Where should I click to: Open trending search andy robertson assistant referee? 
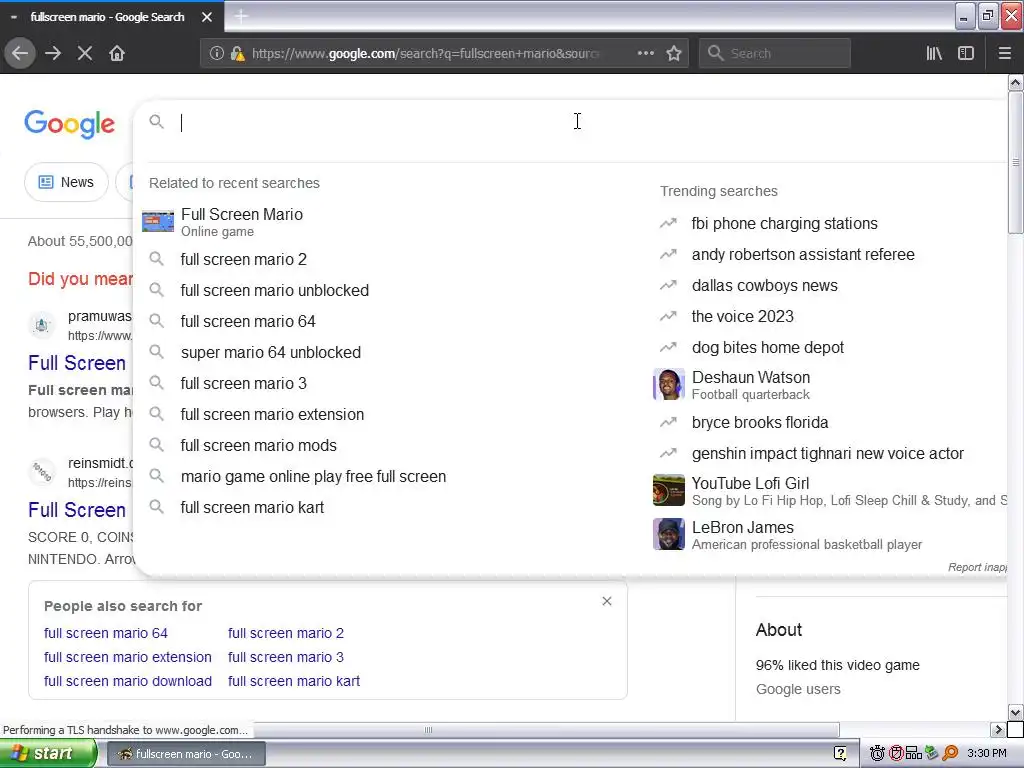click(x=803, y=255)
